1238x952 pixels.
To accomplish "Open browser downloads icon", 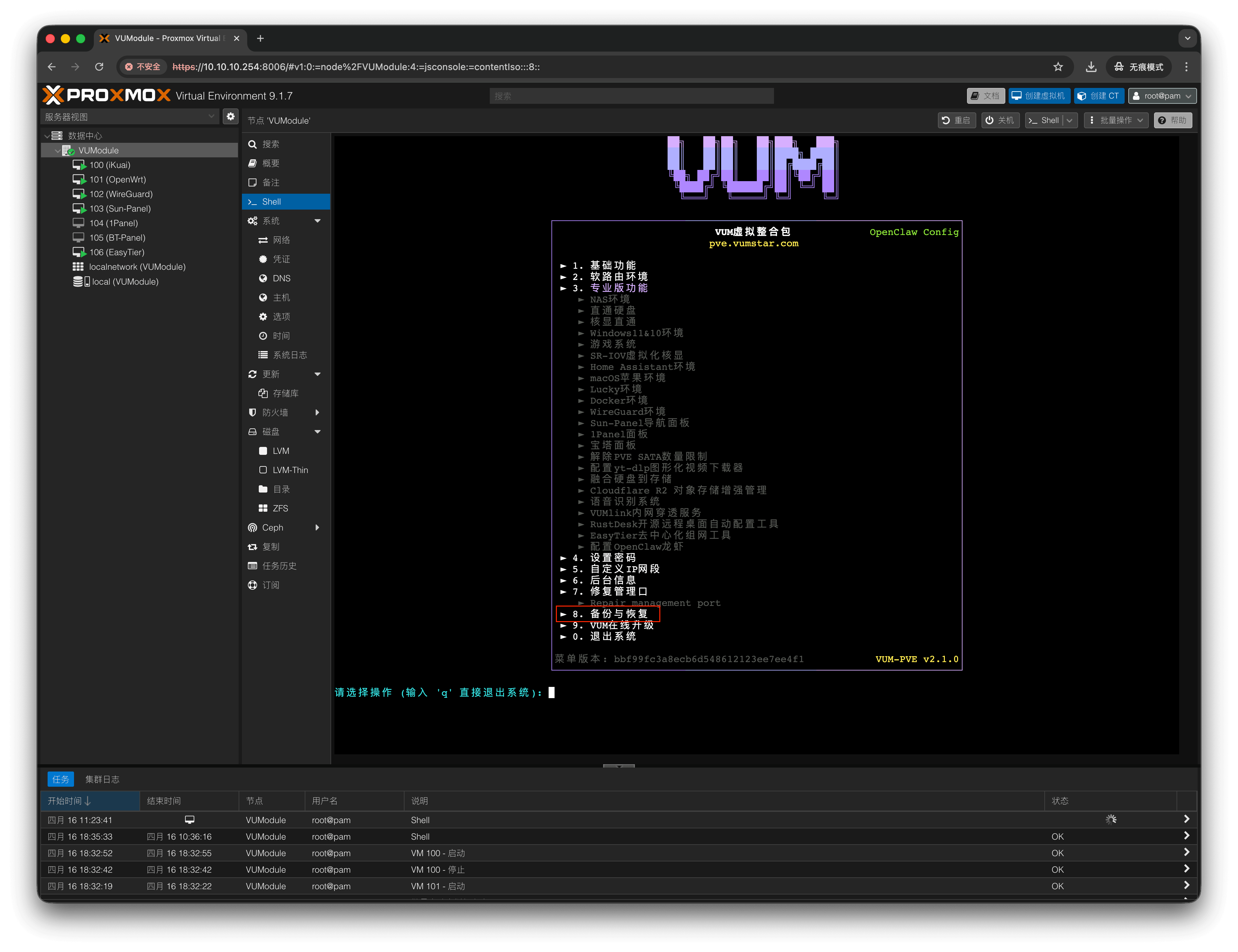I will [x=1091, y=67].
